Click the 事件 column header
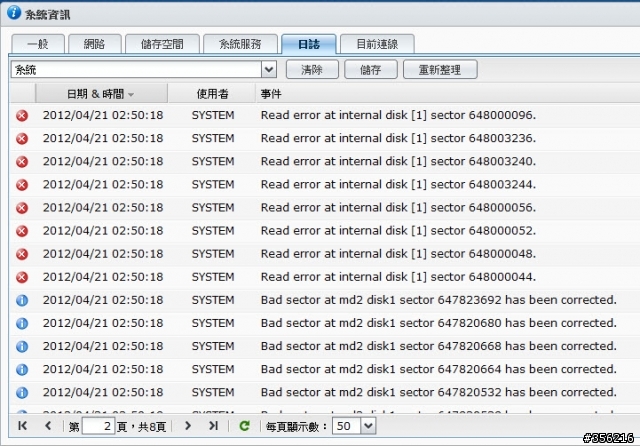 [x=448, y=94]
